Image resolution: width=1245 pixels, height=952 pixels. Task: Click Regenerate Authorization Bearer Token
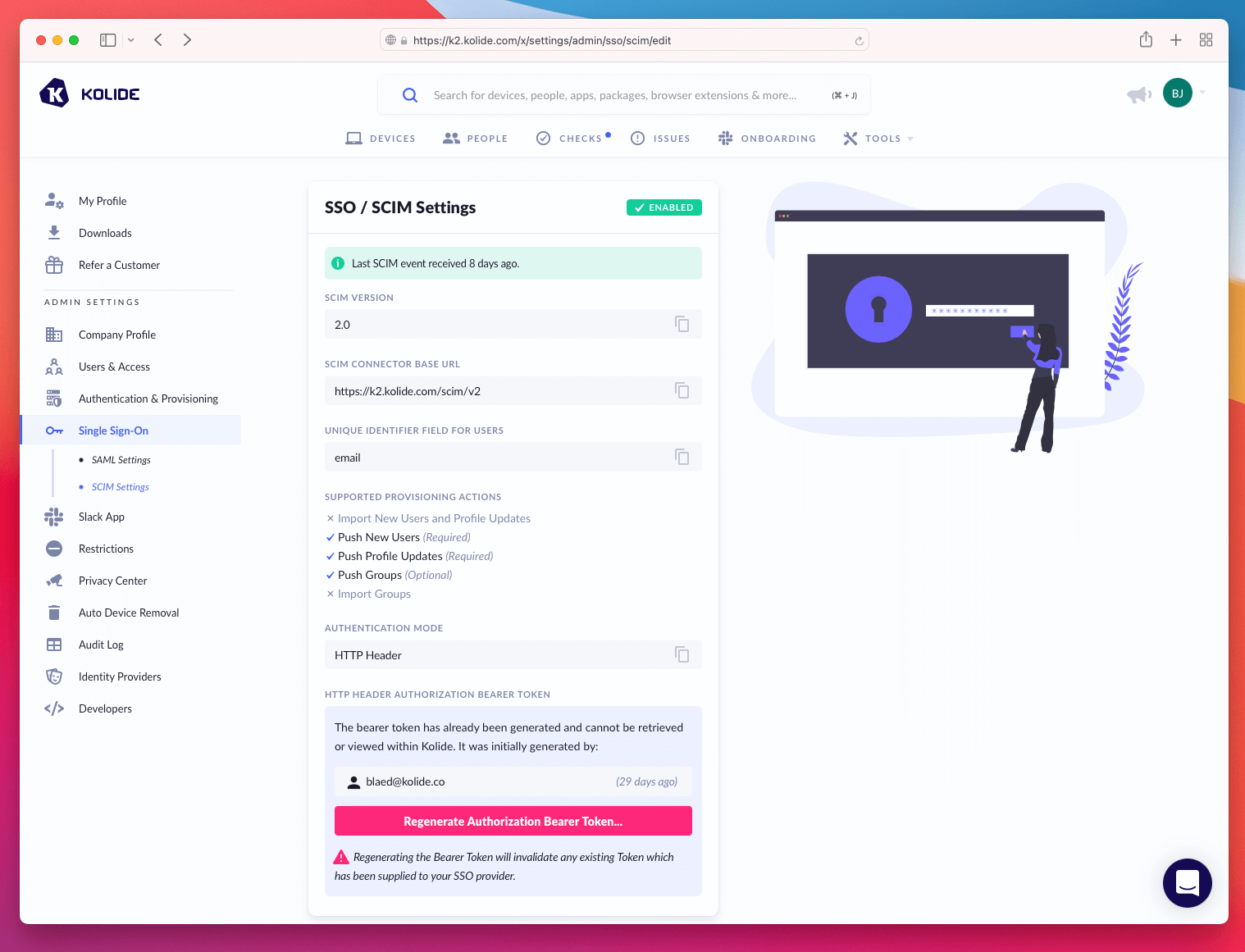[x=513, y=821]
